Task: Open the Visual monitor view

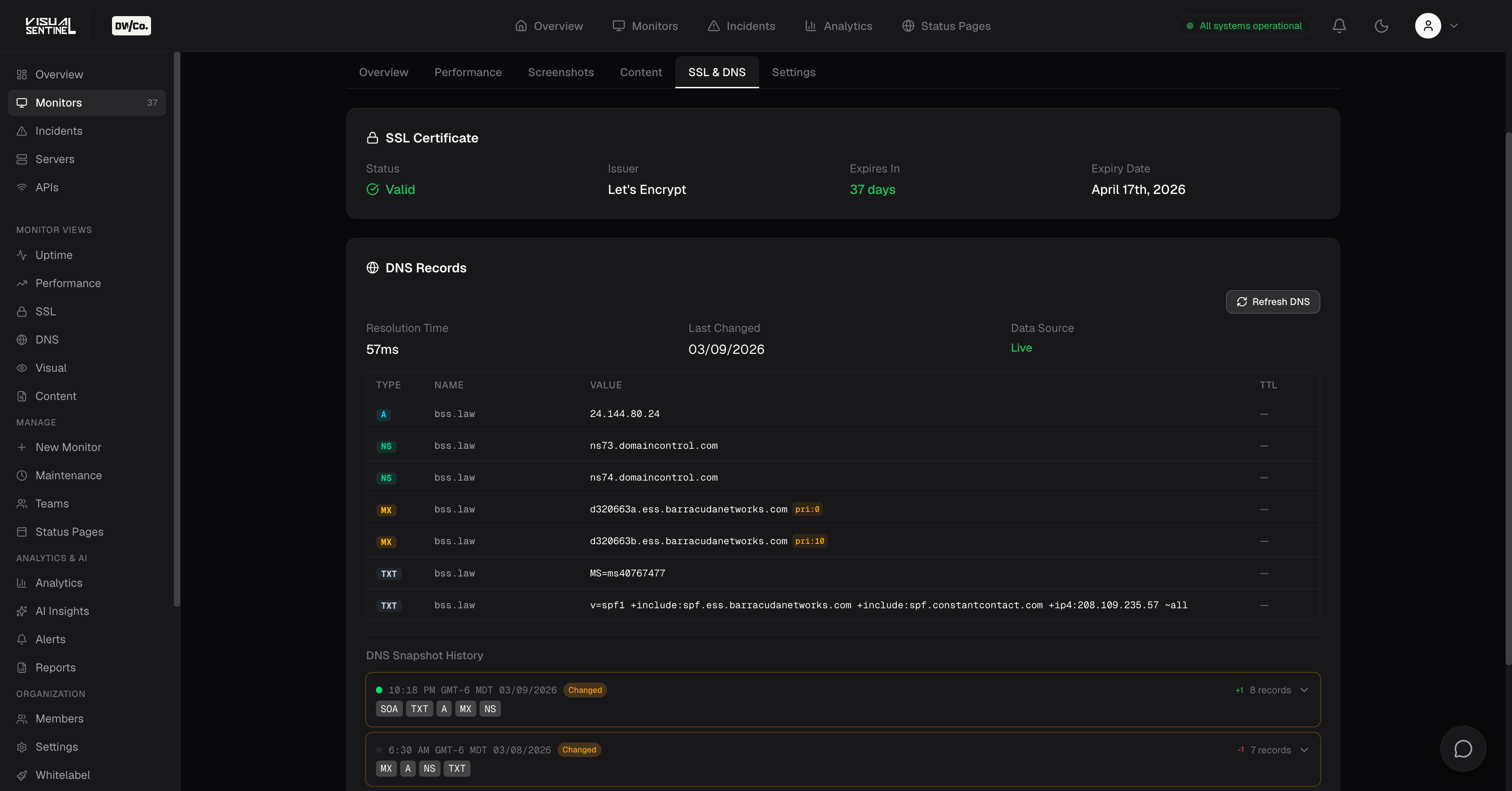Action: (51, 367)
